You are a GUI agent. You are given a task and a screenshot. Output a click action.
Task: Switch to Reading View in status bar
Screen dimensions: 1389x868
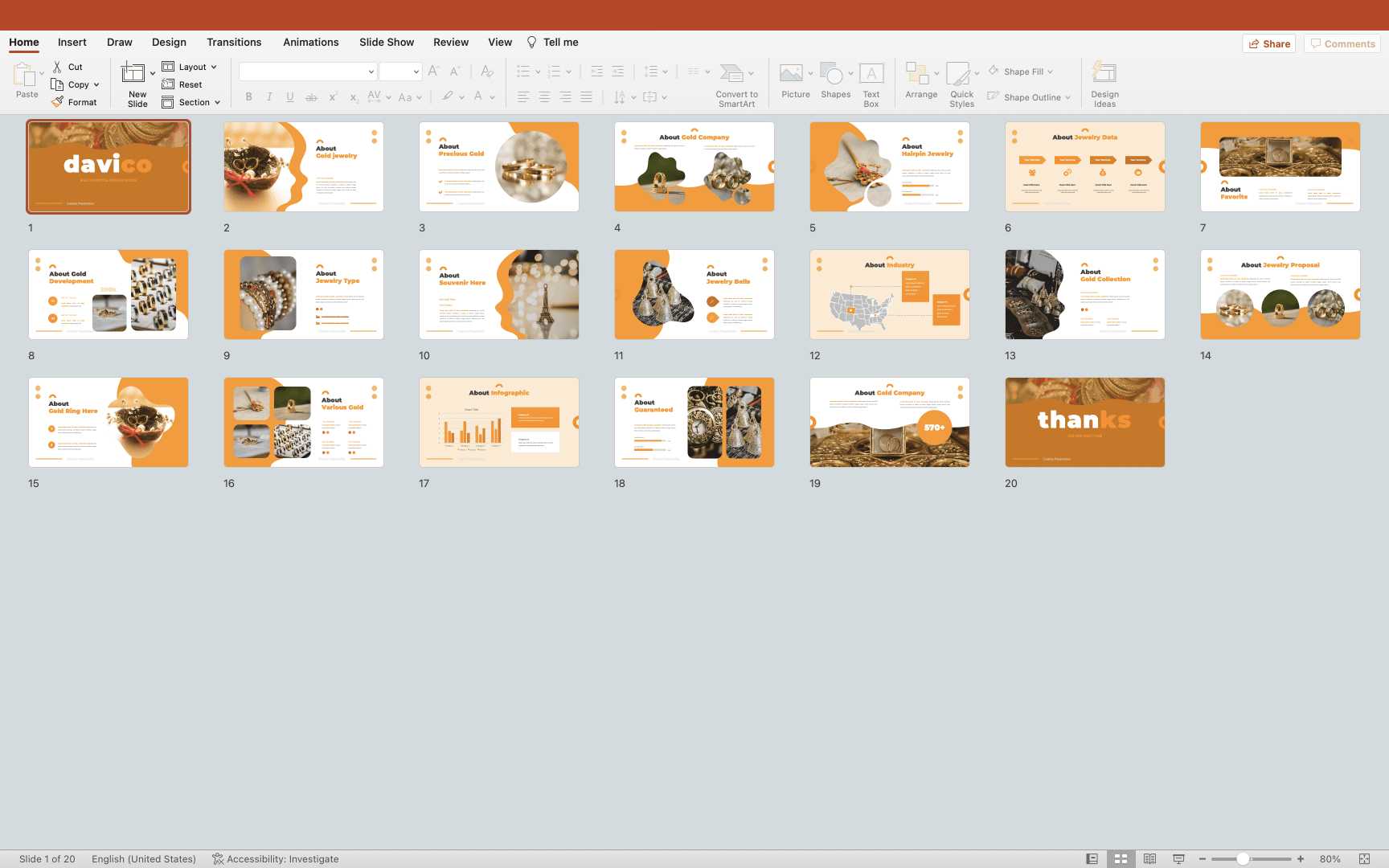tap(1149, 859)
